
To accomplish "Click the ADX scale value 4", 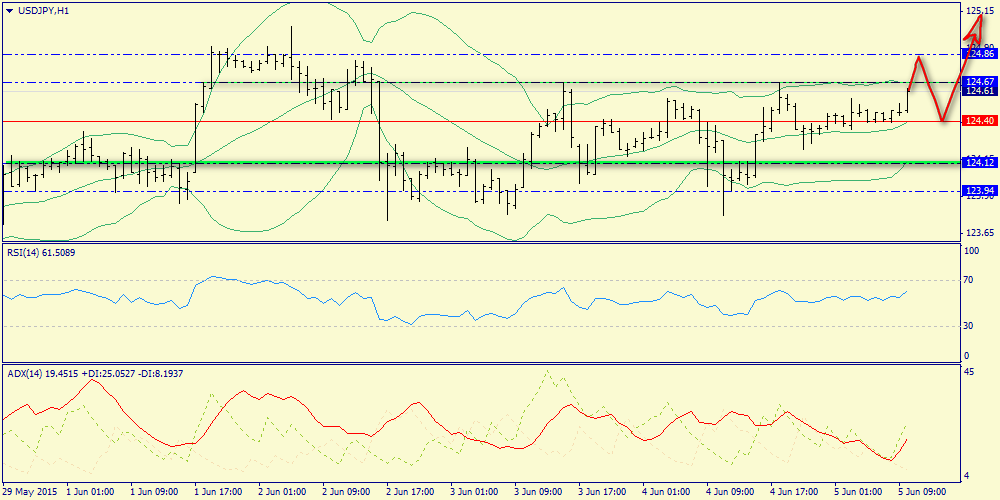I will click(x=968, y=476).
